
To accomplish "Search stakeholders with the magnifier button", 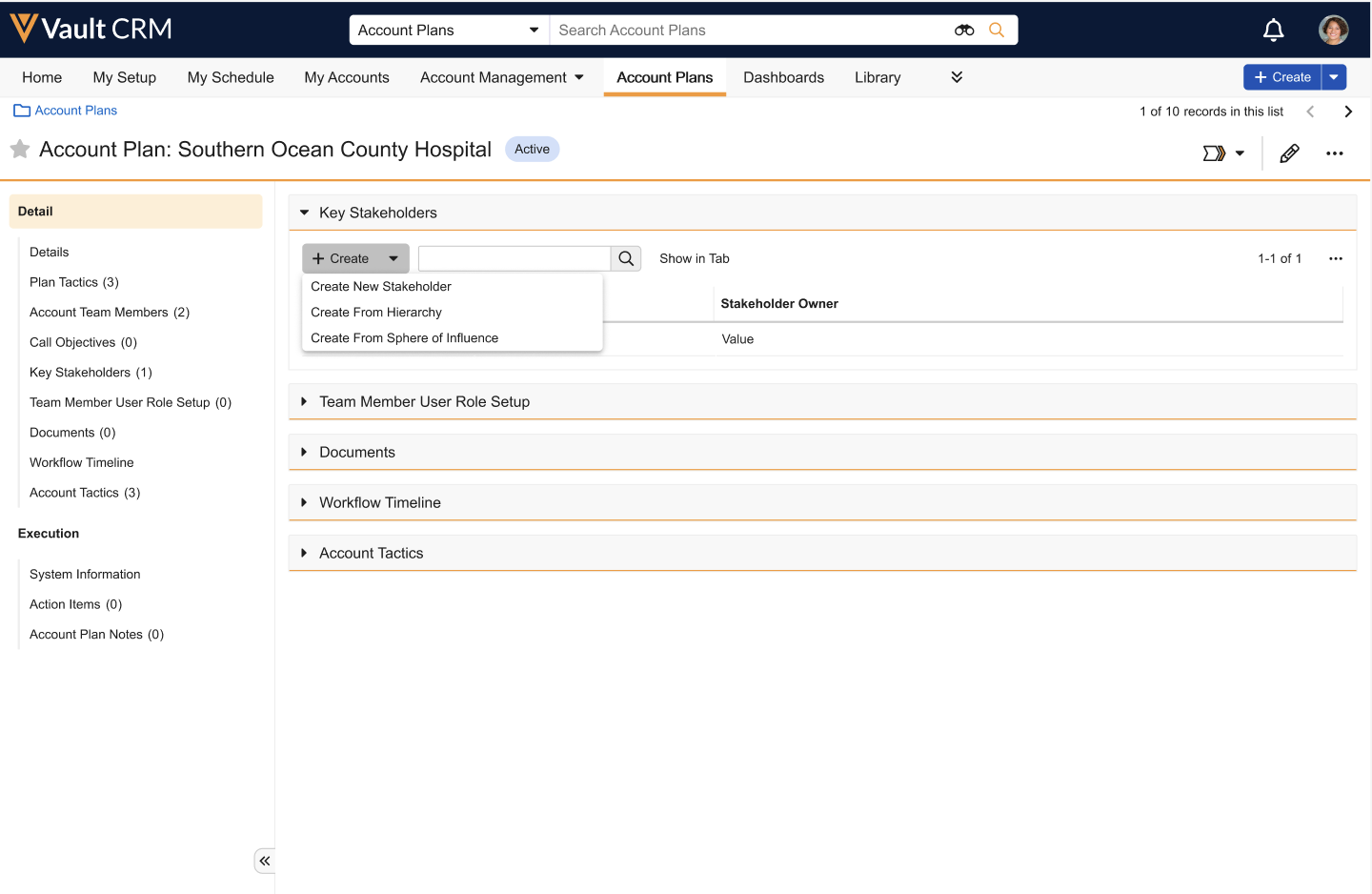I will 626,258.
